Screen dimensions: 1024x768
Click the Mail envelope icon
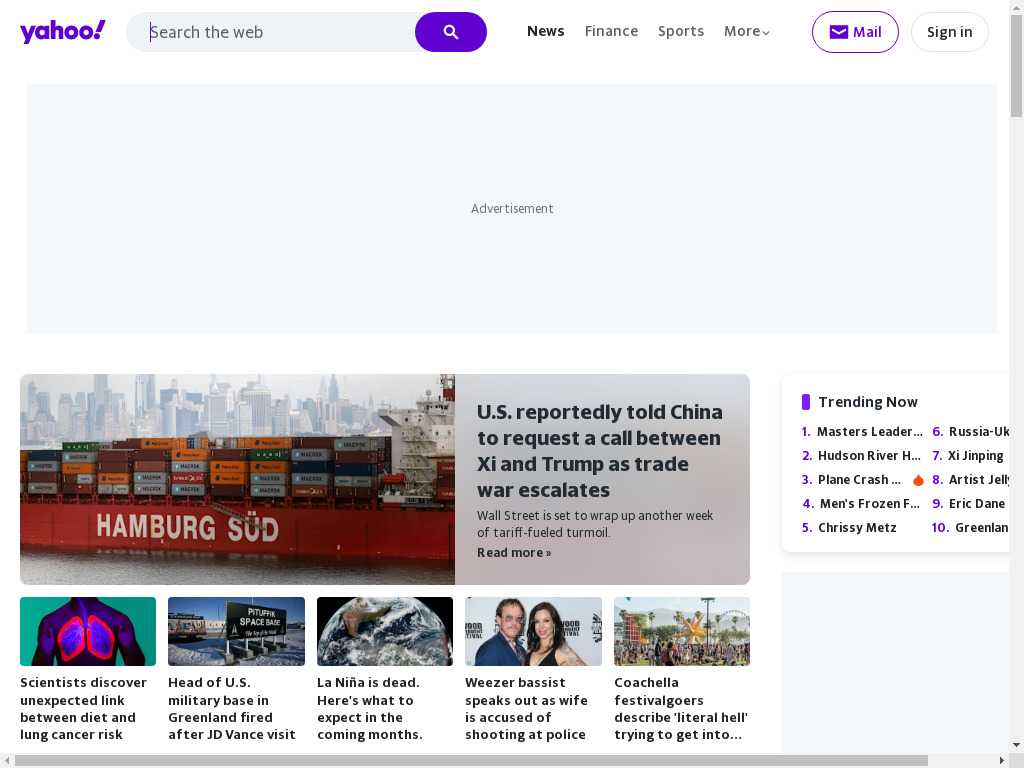point(839,32)
